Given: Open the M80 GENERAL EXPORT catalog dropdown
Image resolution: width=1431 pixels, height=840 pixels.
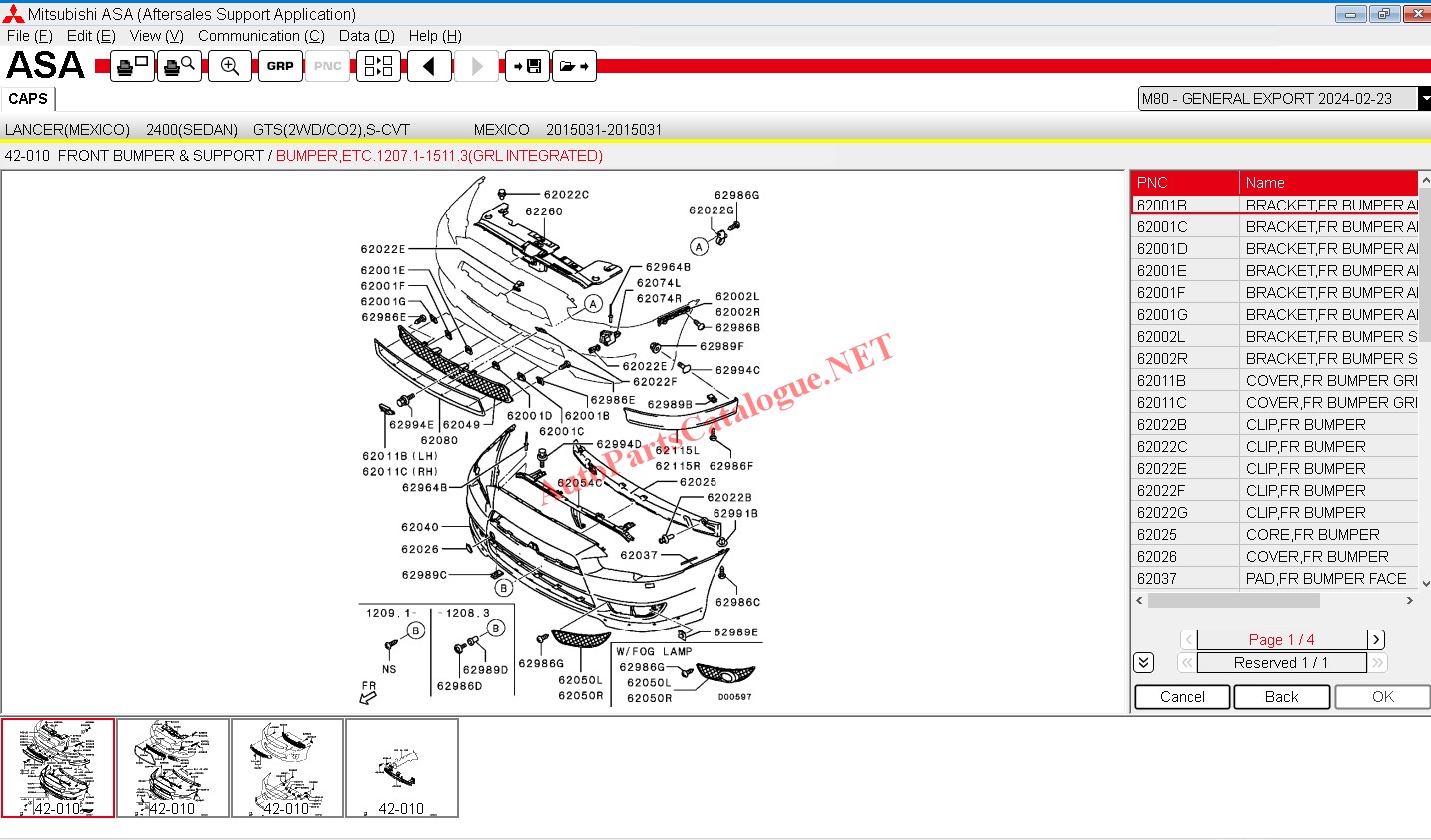Looking at the screenshot, I should pyautogui.click(x=1424, y=99).
